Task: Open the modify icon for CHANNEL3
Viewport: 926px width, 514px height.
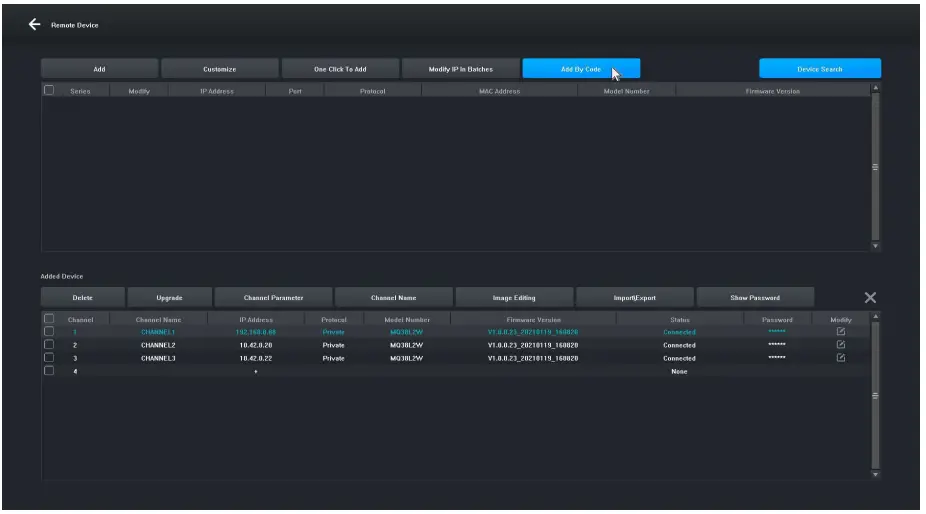Action: coord(840,357)
